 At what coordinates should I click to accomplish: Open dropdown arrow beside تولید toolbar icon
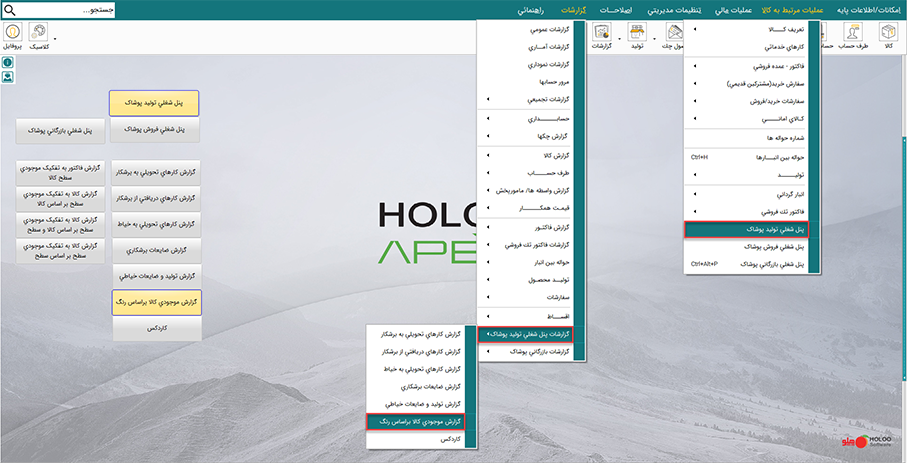coord(655,39)
